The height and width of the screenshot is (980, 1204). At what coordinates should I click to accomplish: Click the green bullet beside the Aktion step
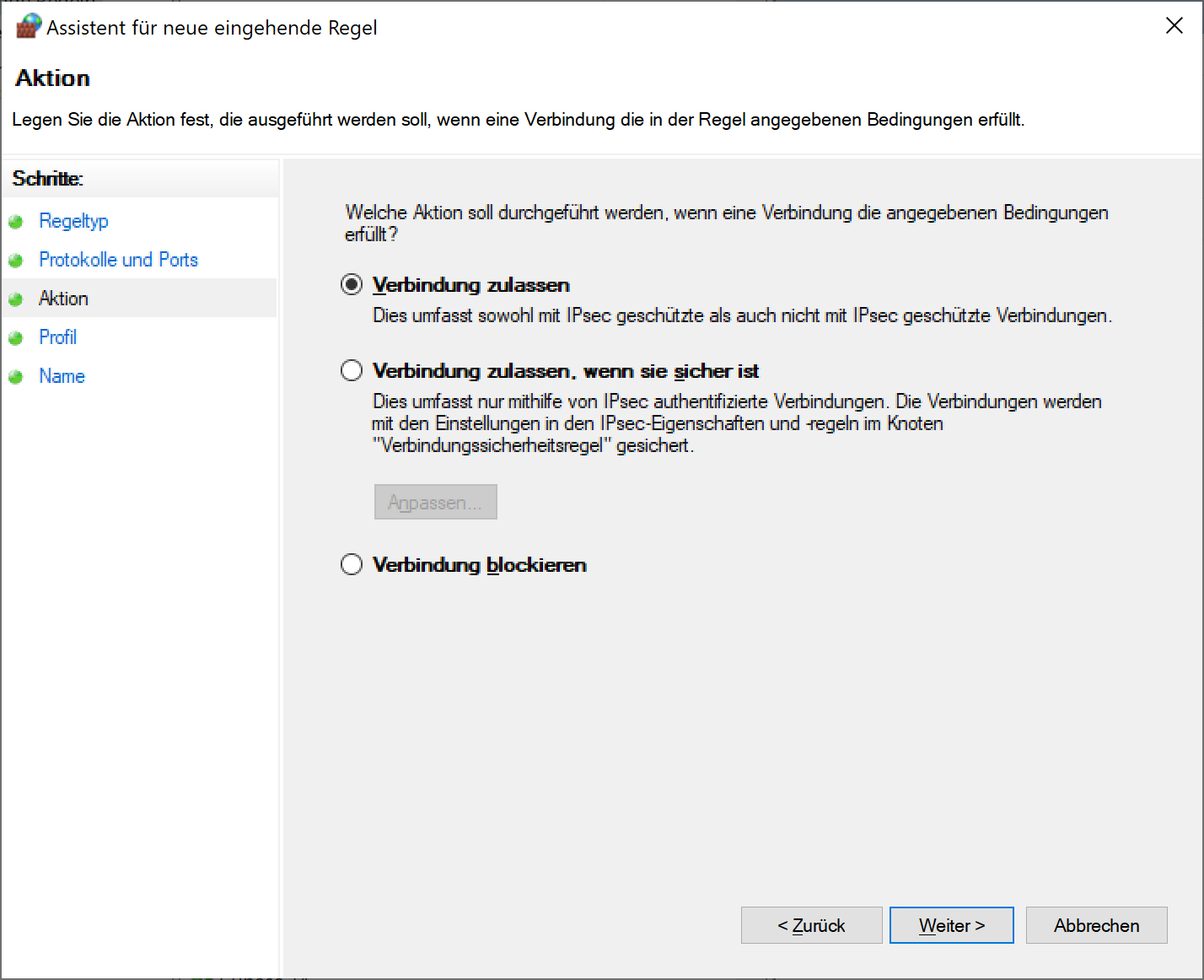[x=15, y=299]
